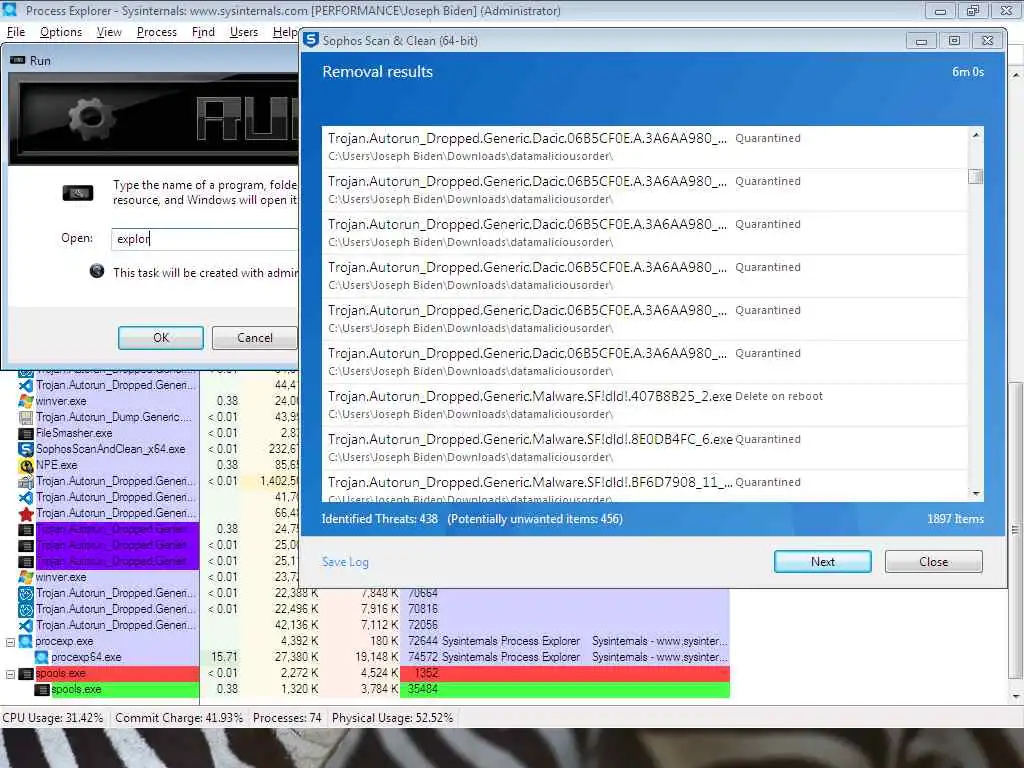Screen dimensions: 1024x768
Task: Click Next in Sophos Scan & Clean
Action: [x=823, y=562]
